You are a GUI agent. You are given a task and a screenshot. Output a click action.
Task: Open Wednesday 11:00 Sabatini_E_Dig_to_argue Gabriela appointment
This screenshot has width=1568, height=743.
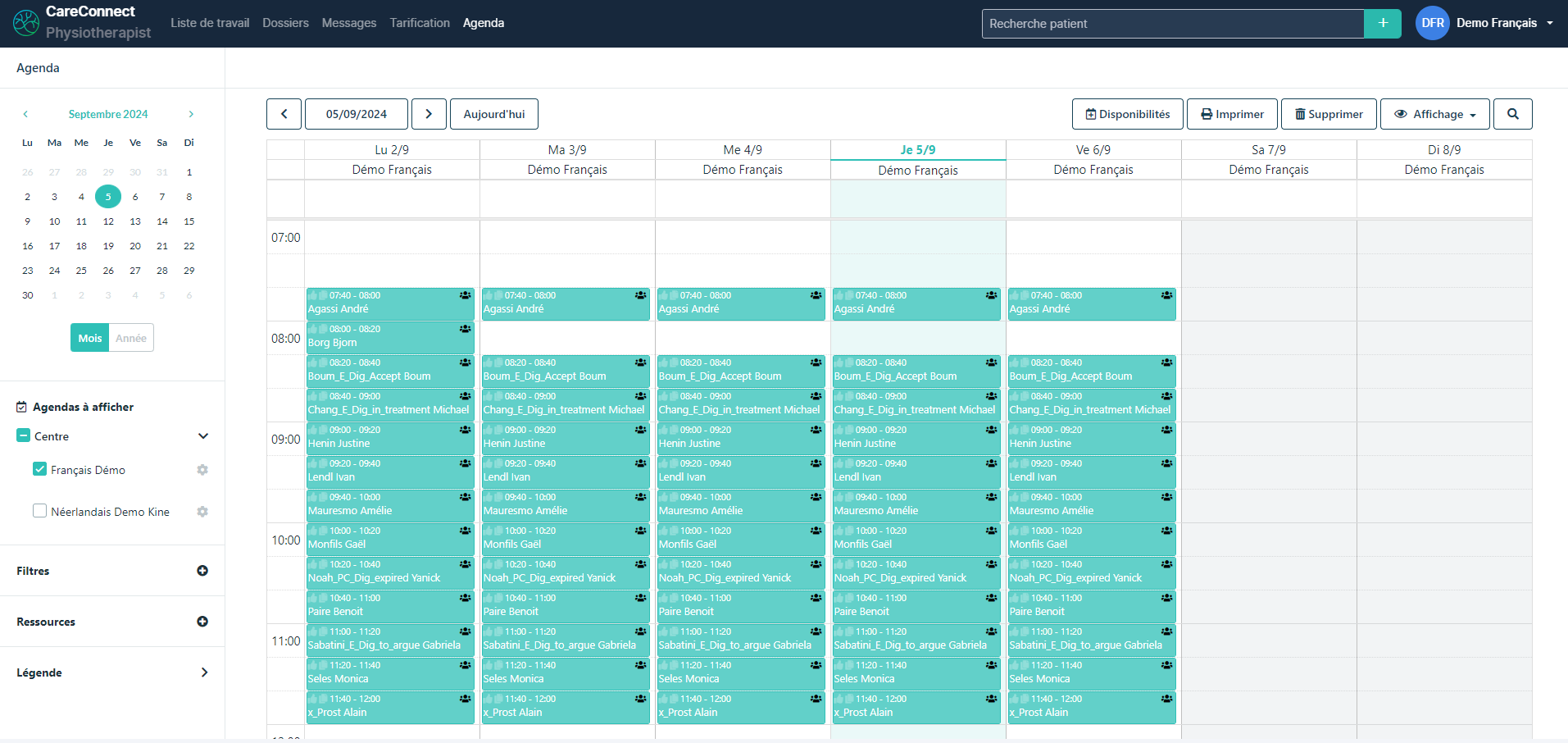[741, 639]
